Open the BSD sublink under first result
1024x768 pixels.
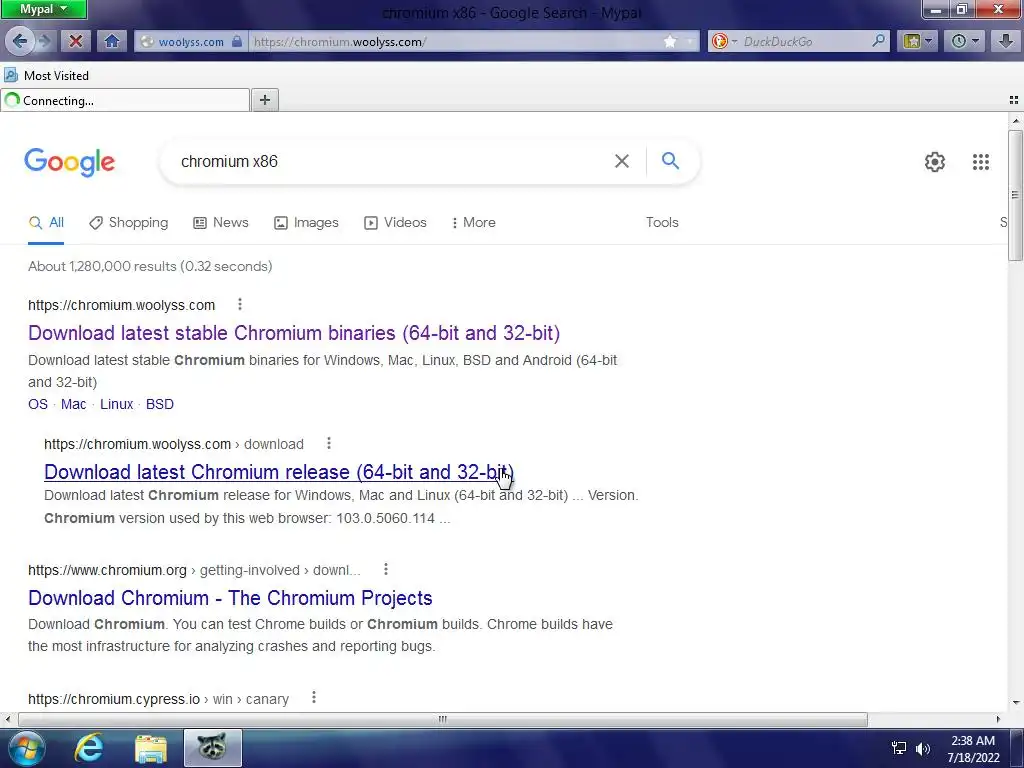(x=159, y=404)
